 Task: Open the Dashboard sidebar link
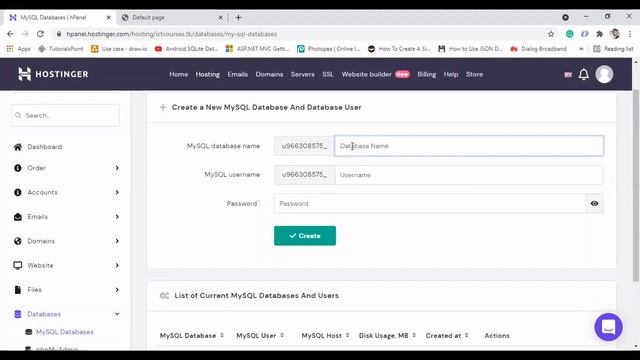click(45, 147)
